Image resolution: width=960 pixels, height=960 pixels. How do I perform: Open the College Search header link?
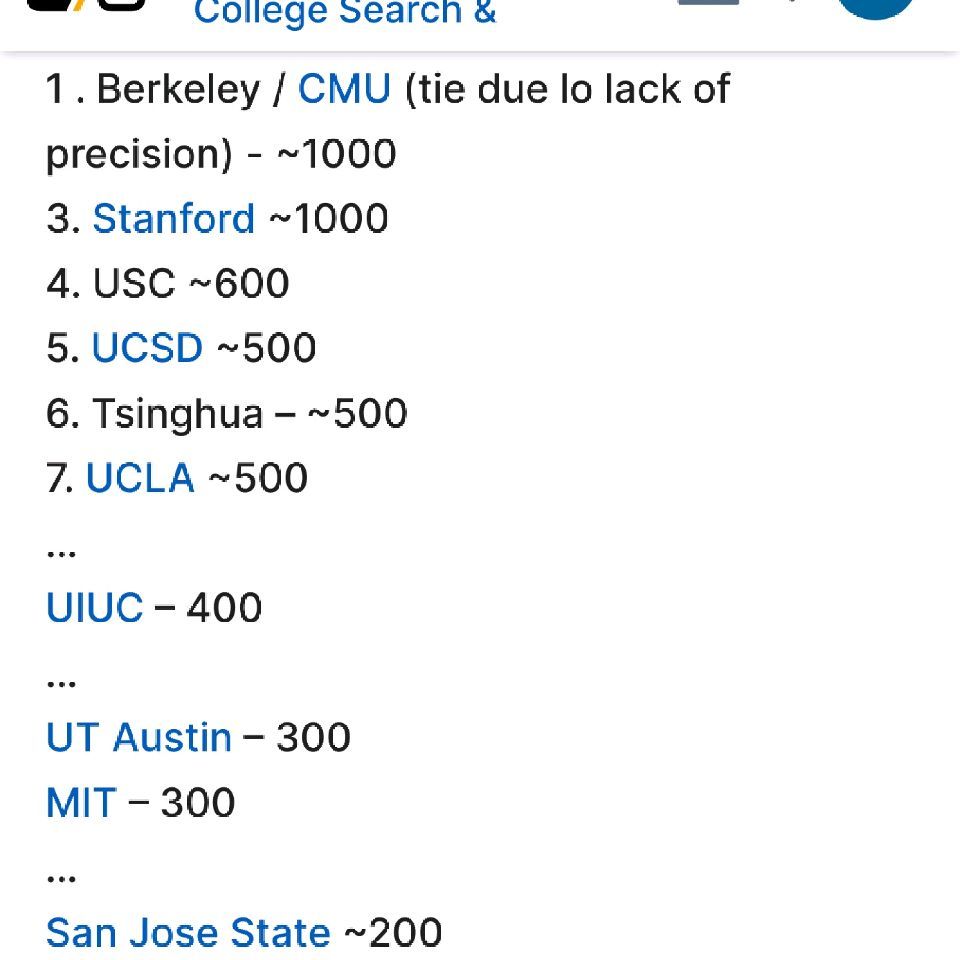pyautogui.click(x=344, y=14)
